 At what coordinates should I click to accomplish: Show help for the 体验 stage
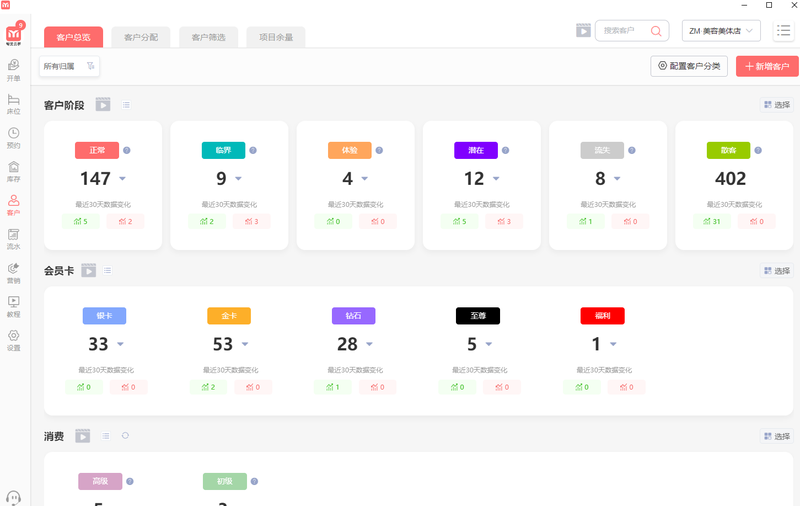pyautogui.click(x=379, y=150)
